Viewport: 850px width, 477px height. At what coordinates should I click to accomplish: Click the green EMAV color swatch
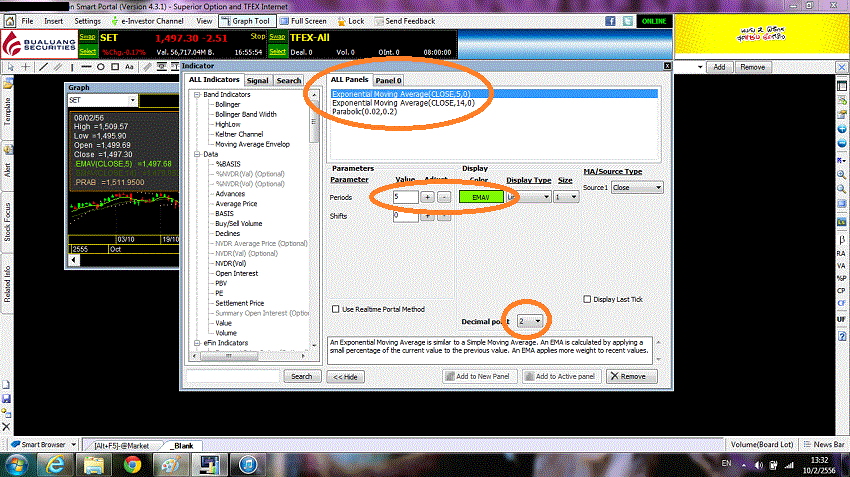481,197
